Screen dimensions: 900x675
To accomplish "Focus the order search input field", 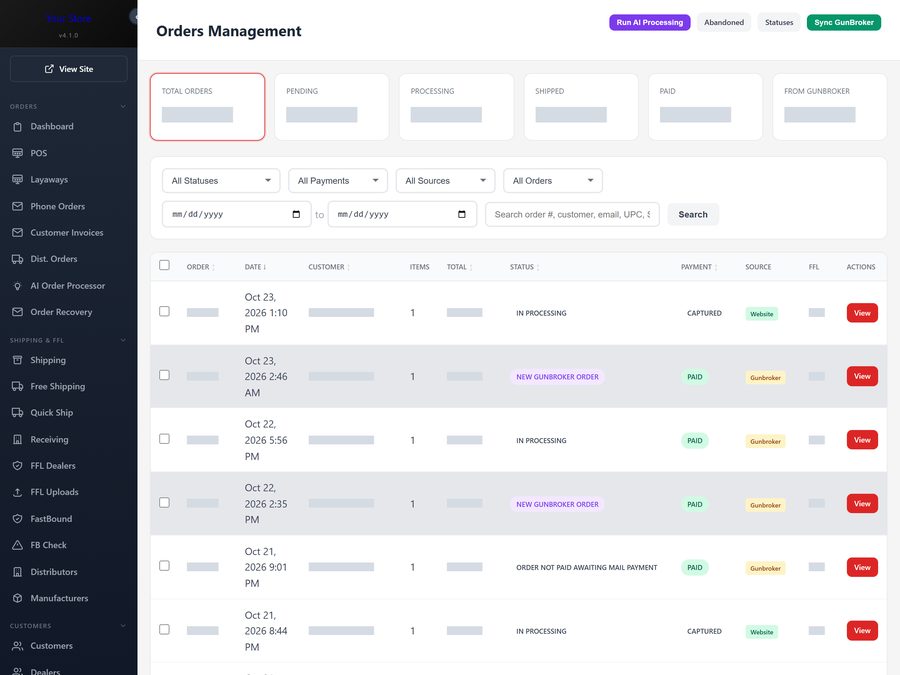I will point(572,215).
